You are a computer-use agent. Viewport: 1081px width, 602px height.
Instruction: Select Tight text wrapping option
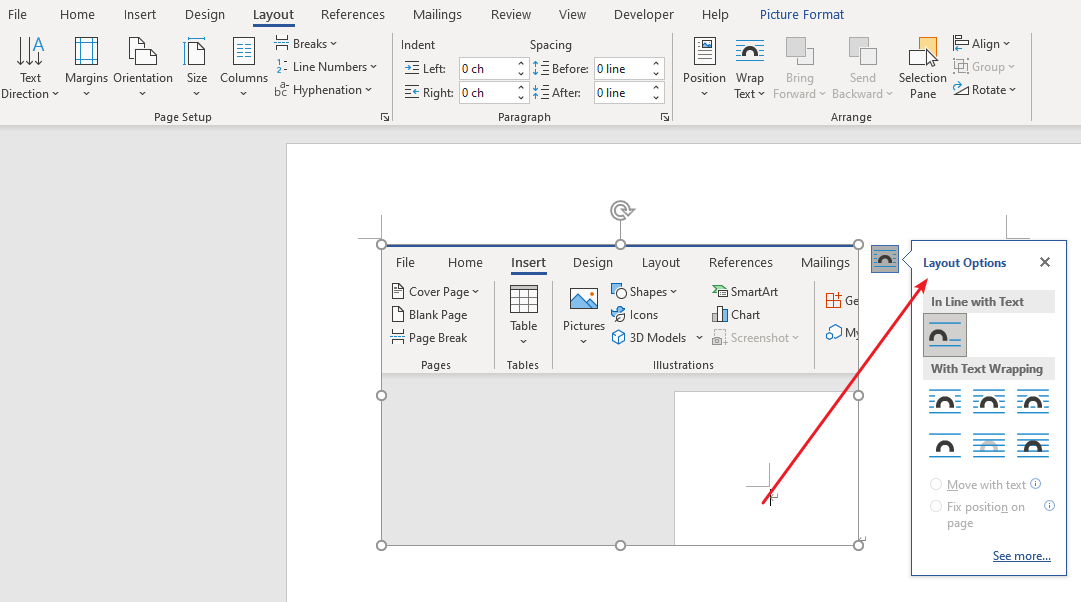click(989, 401)
